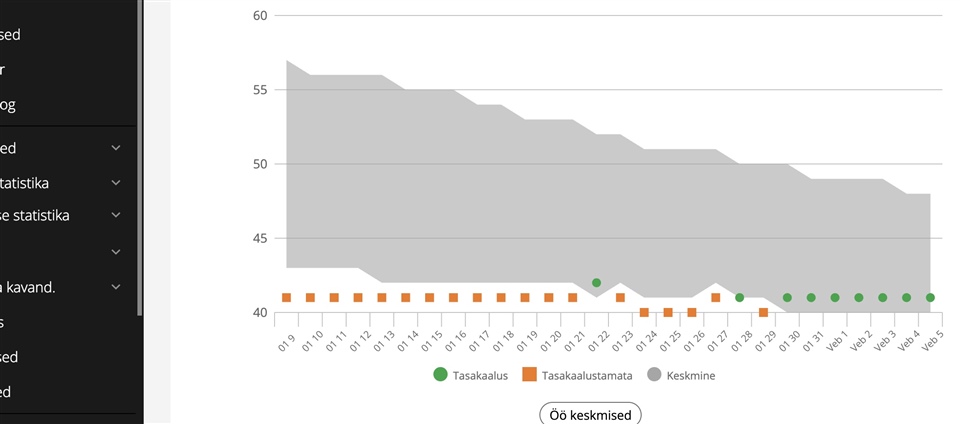Expand the 'tatistika' sidebar chevron
This screenshot has width=960, height=424.
[116, 182]
